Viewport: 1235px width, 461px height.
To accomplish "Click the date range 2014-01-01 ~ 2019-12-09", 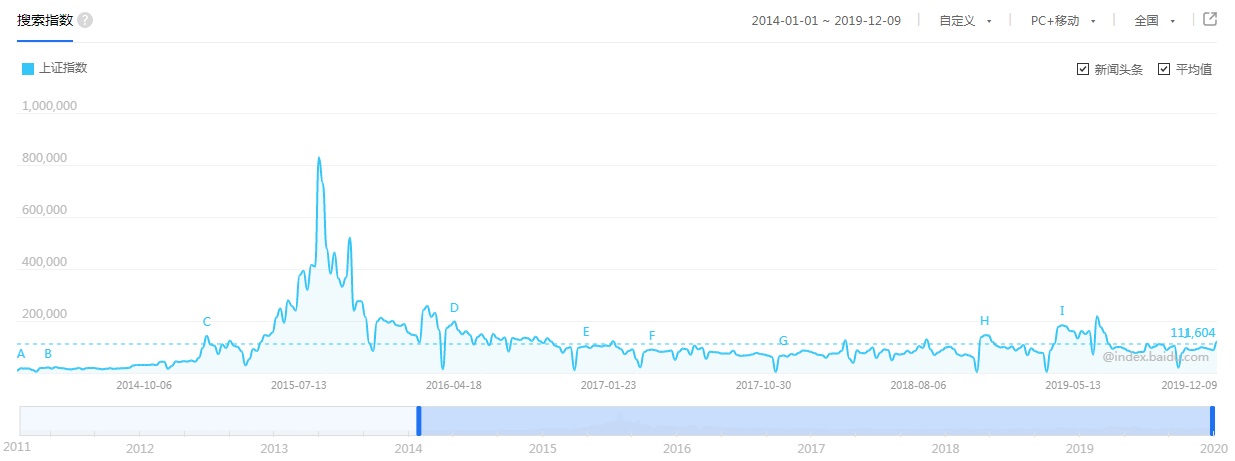I will click(826, 21).
